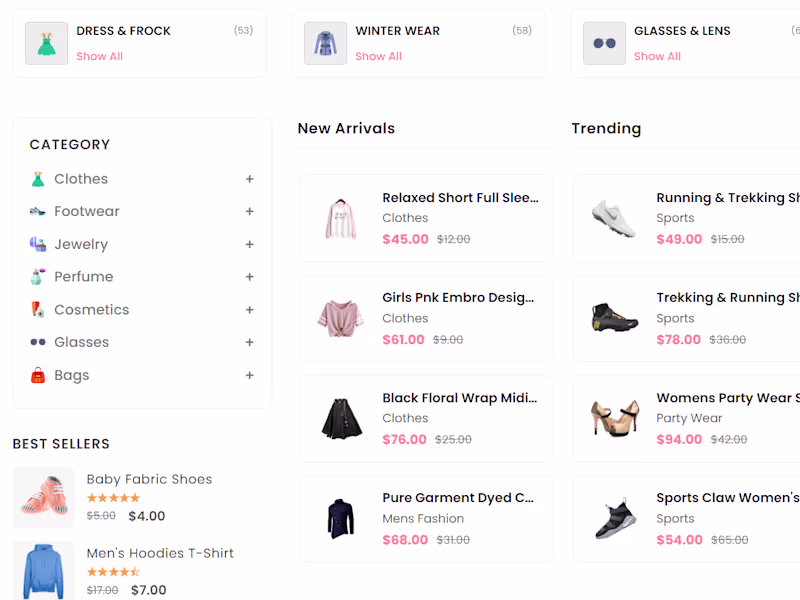
Task: Click the Winter Wear jacket icon
Action: coord(325,44)
